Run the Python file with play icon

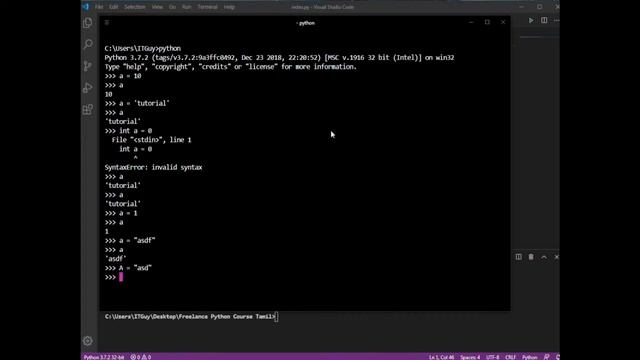(531, 20)
